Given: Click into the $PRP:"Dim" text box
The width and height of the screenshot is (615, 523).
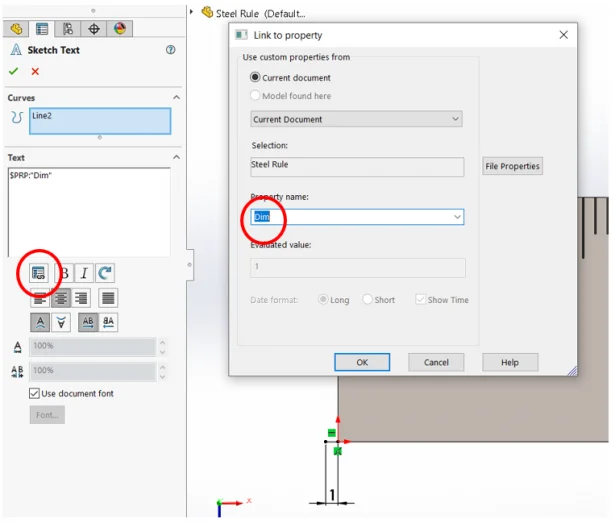Looking at the screenshot, I should click(x=89, y=212).
